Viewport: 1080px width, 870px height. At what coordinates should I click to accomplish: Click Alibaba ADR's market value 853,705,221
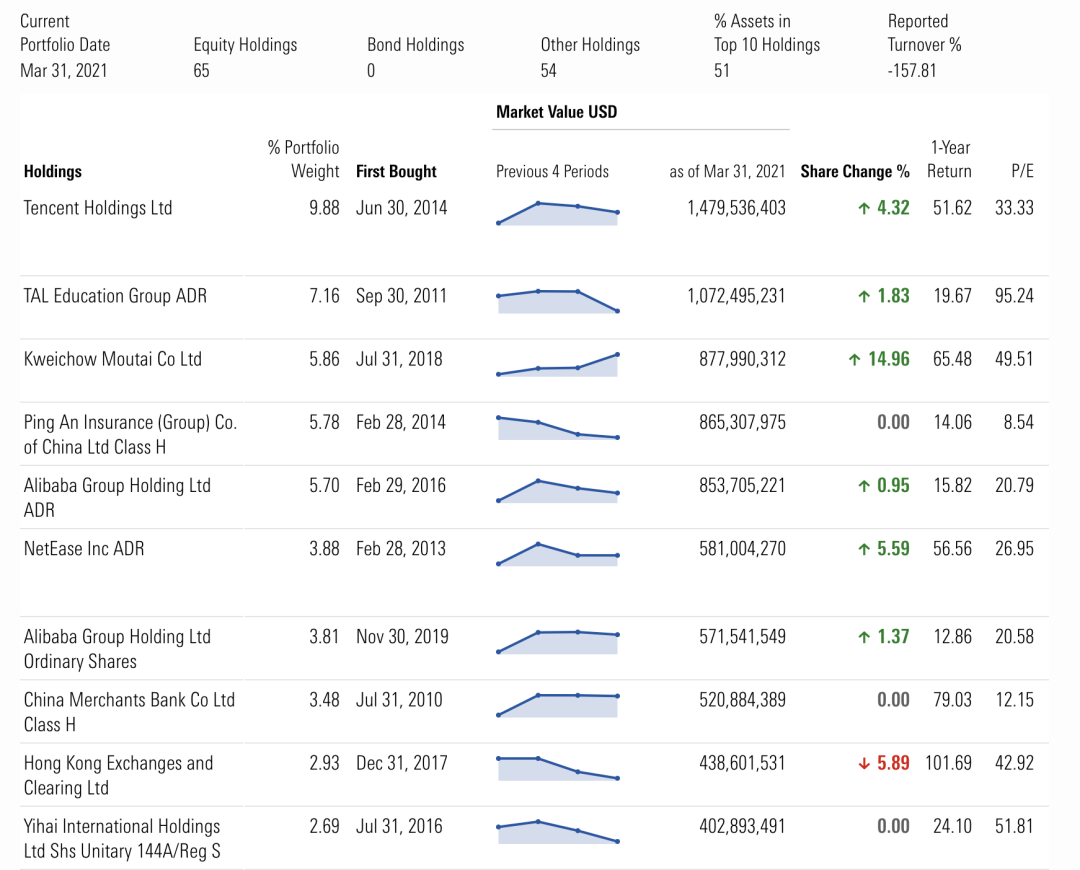[742, 486]
